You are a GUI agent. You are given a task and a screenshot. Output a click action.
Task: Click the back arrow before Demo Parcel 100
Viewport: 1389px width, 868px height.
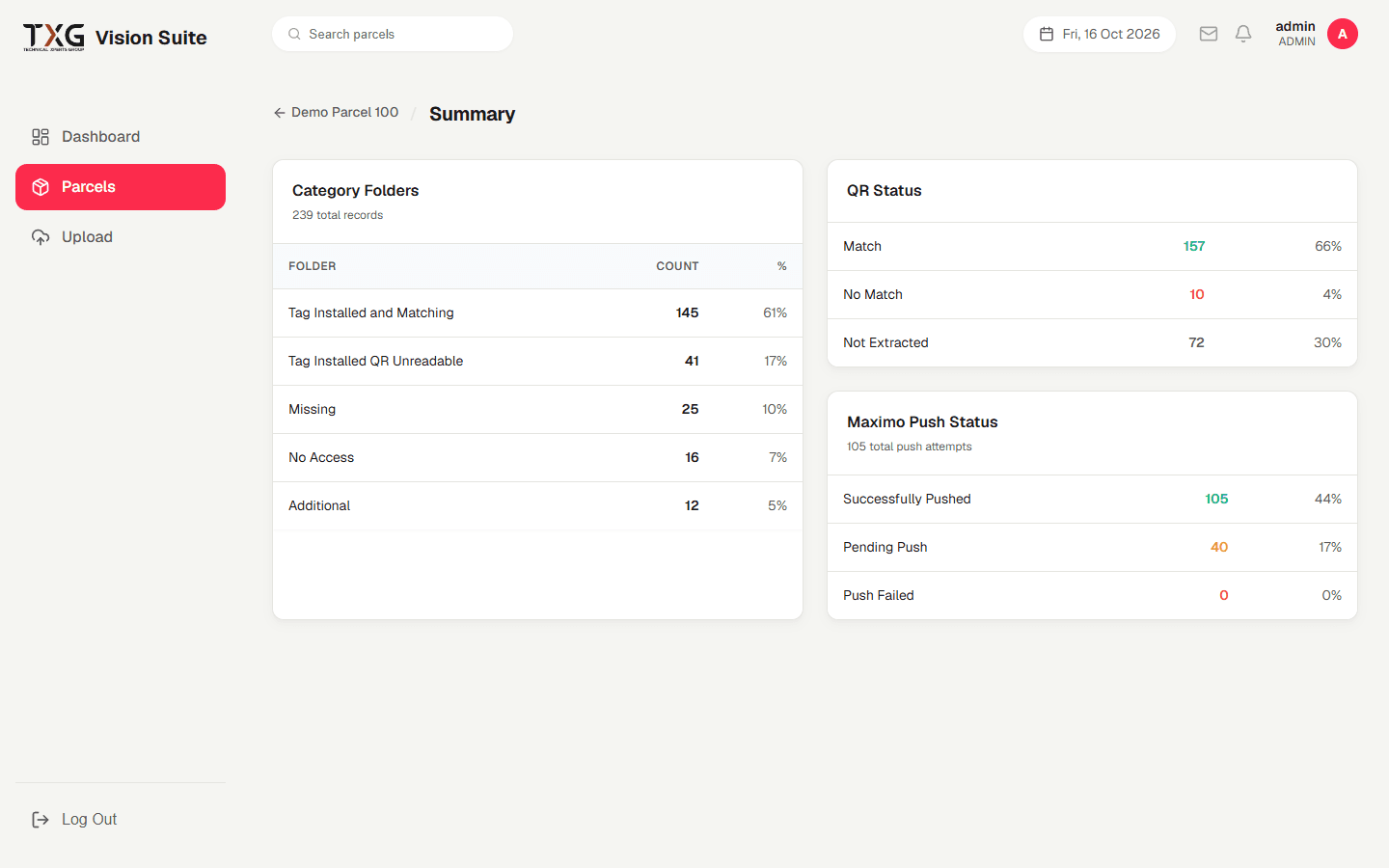tap(279, 113)
